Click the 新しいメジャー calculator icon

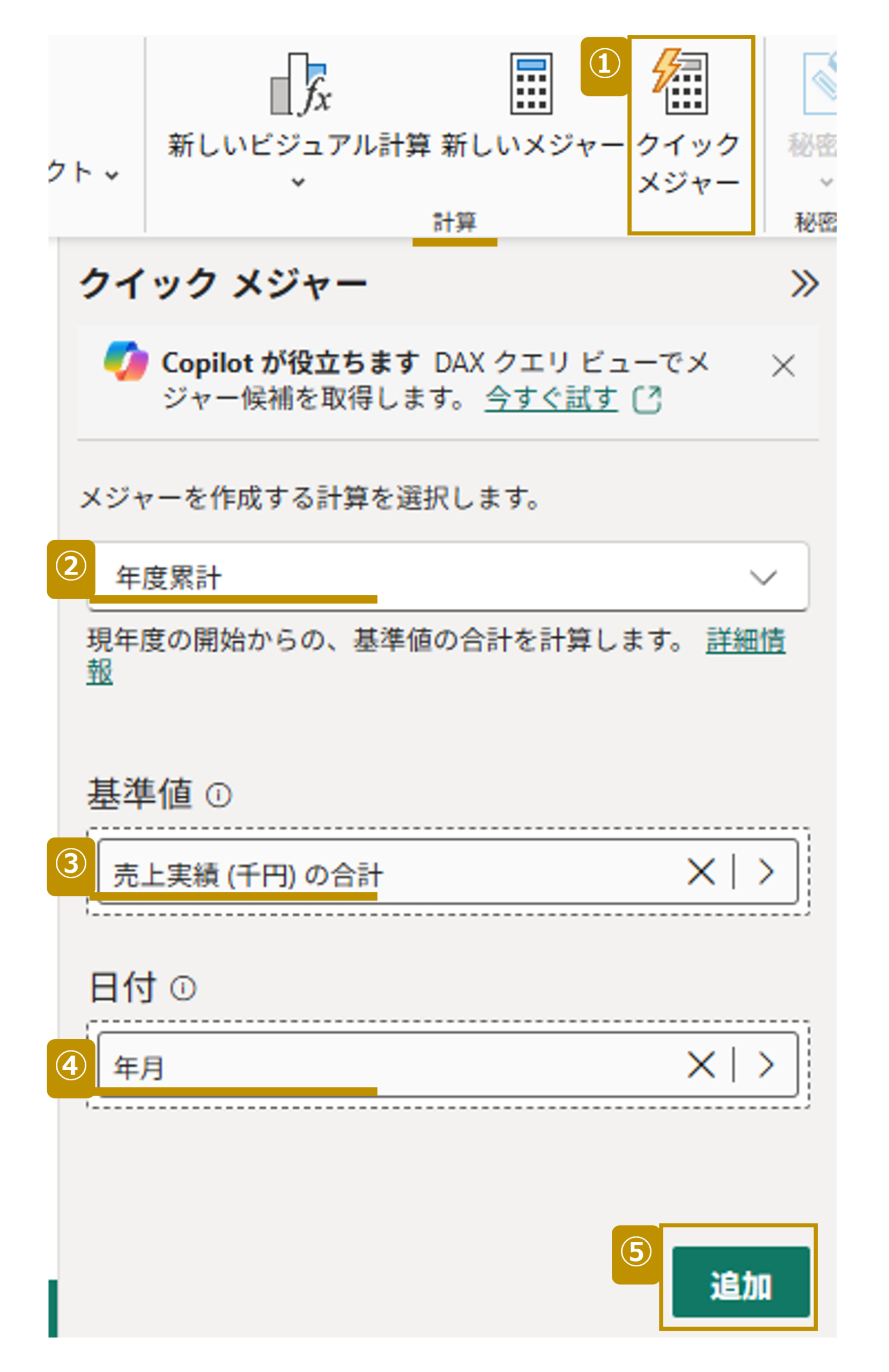coord(531,84)
